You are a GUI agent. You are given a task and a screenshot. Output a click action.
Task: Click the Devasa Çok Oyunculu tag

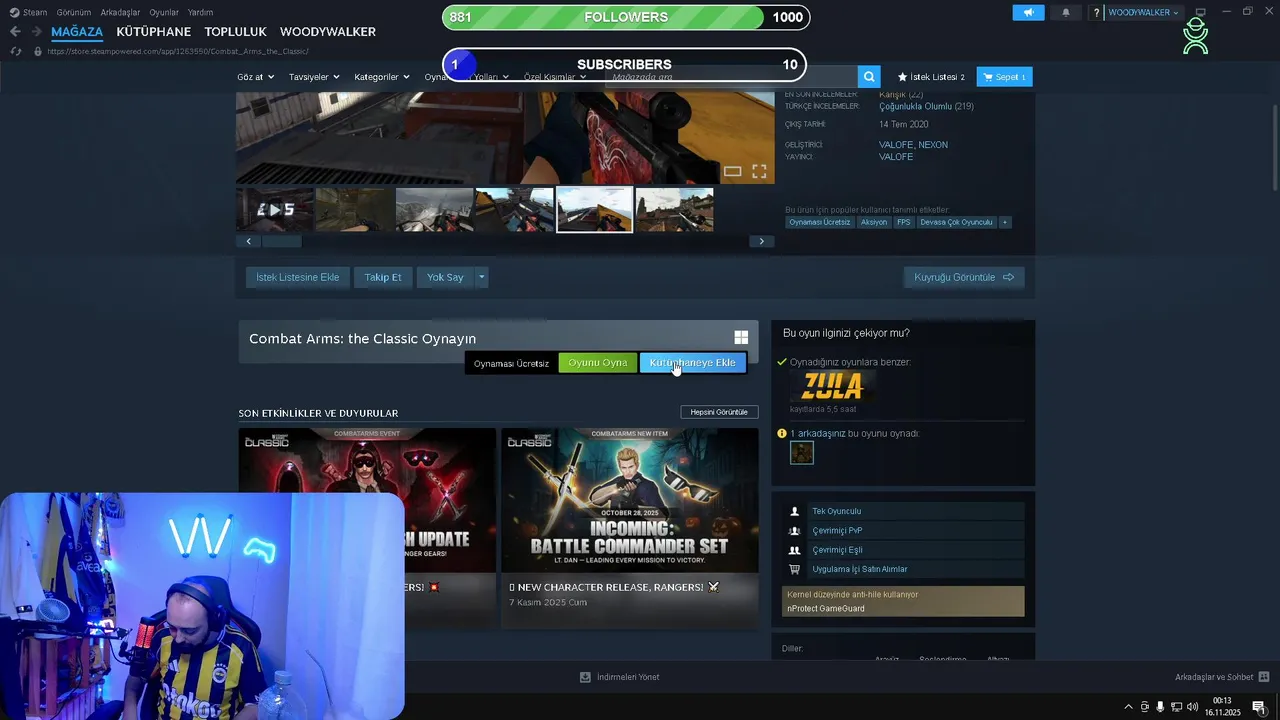coord(956,222)
